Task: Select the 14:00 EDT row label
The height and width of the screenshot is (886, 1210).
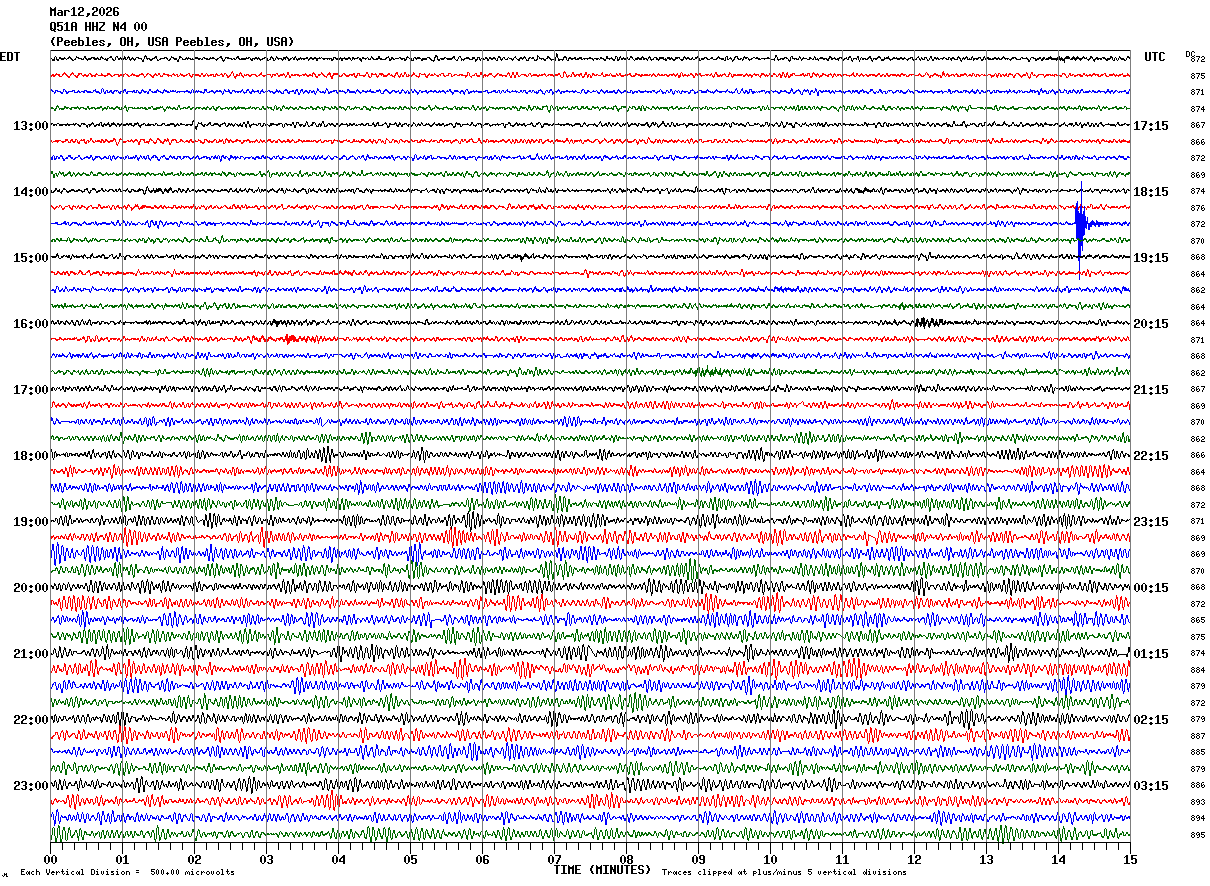Action: 30,192
